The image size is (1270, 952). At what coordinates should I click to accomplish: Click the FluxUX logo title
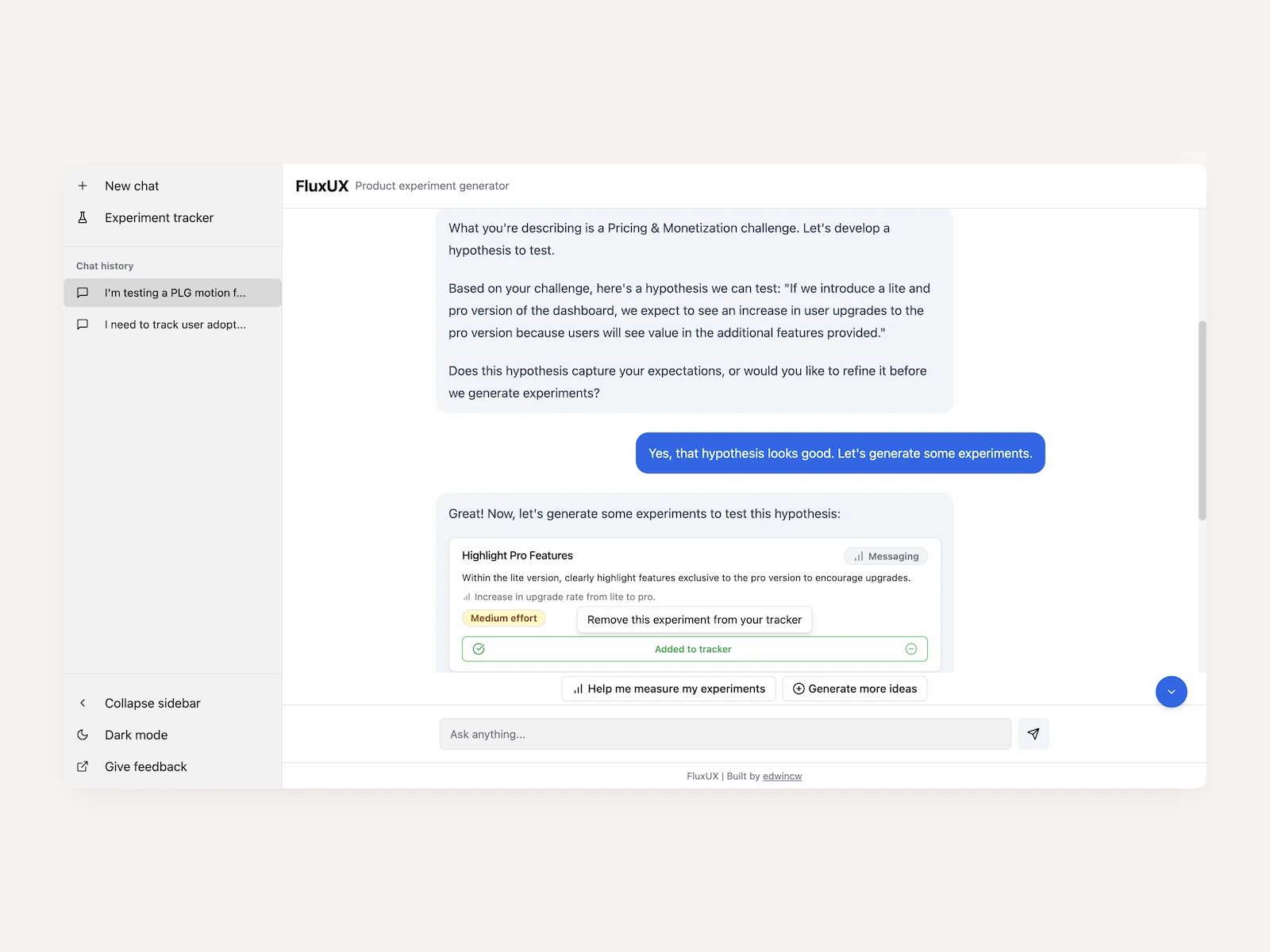[x=321, y=186]
